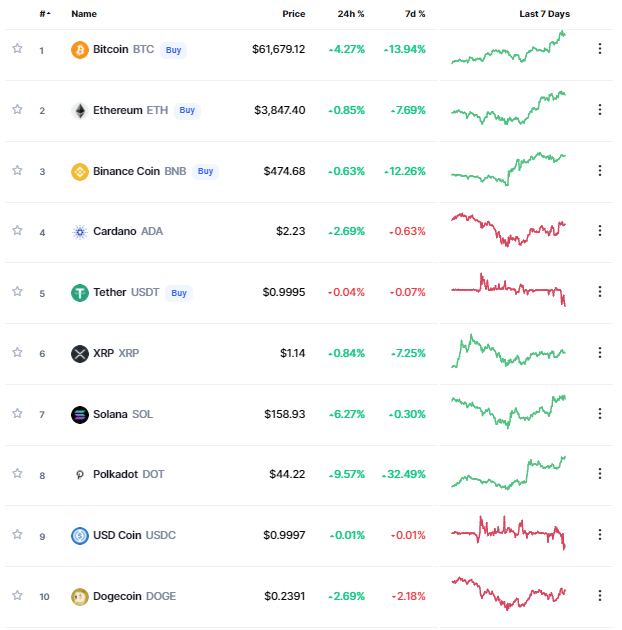
Task: Open more options menu for Solana row
Action: pos(599,413)
